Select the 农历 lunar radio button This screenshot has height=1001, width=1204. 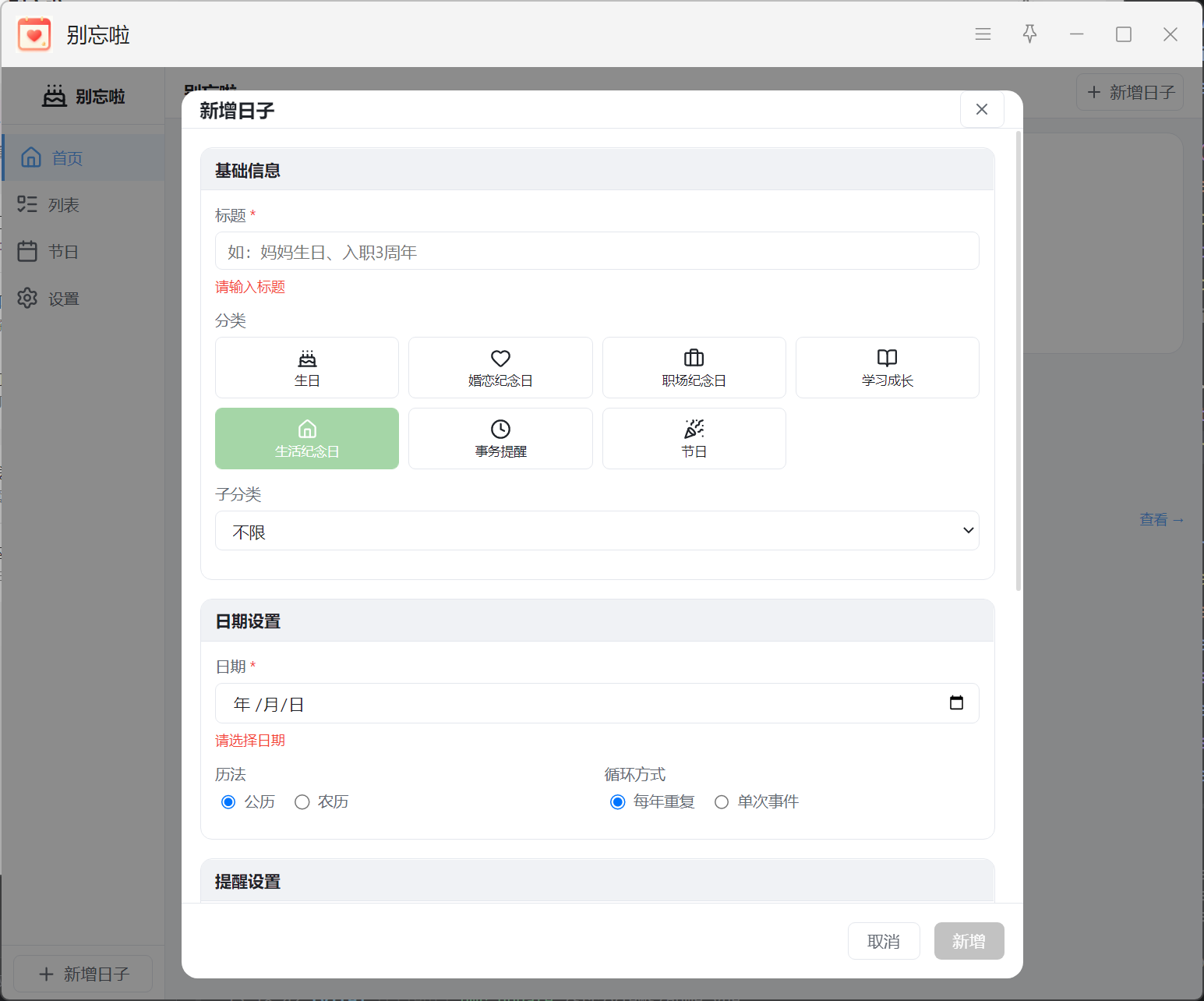click(x=302, y=802)
